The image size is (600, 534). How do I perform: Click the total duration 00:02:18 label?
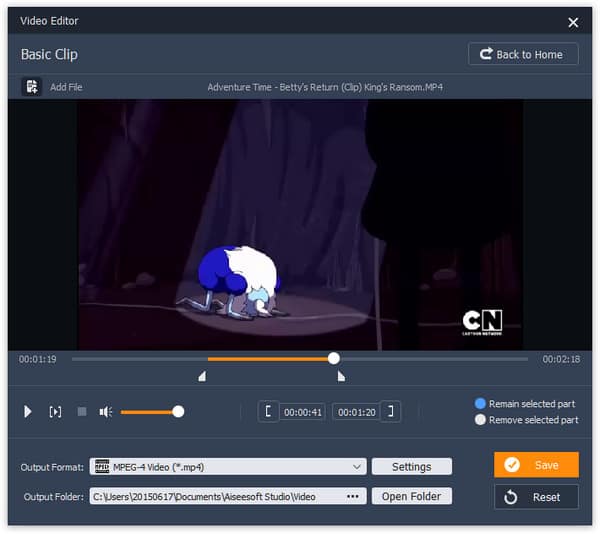pos(561,359)
